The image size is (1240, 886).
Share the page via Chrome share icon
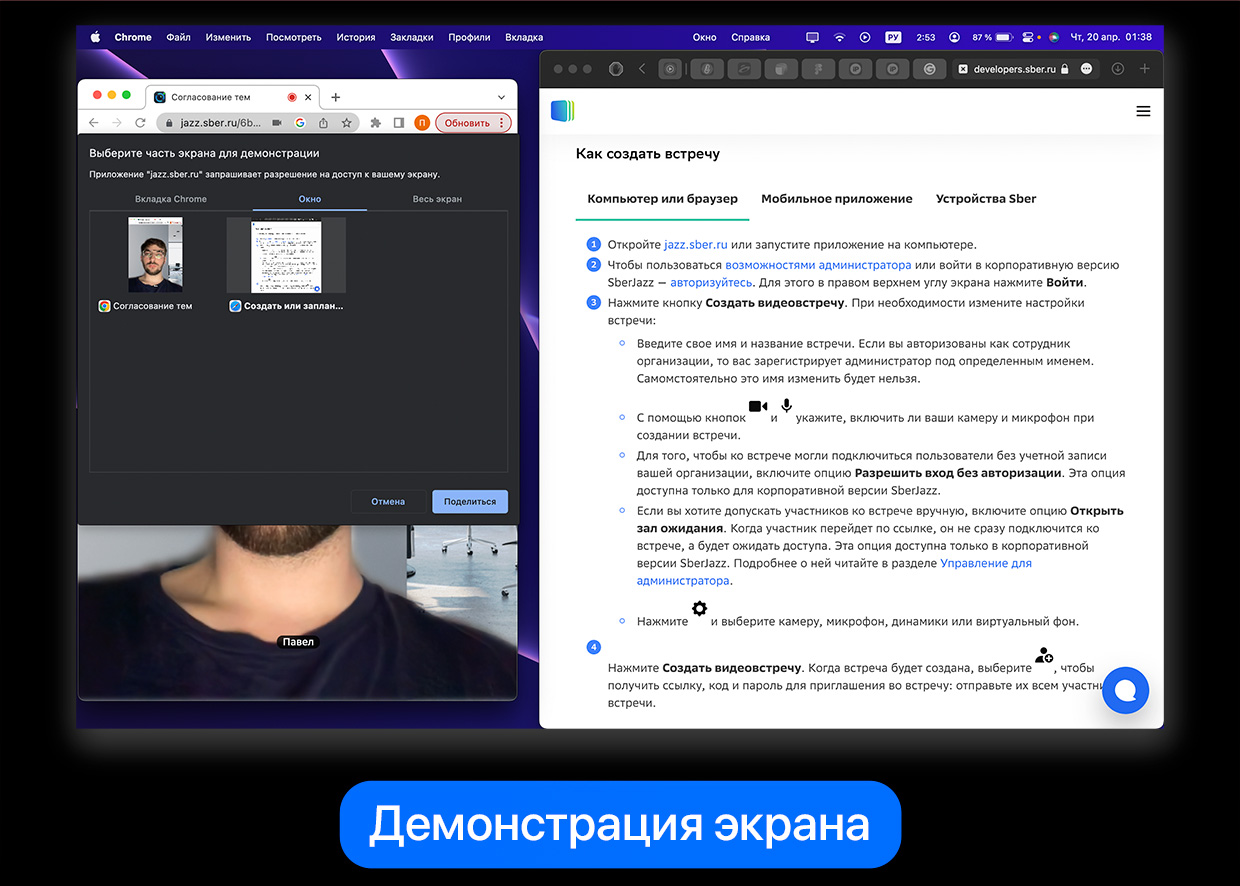323,123
